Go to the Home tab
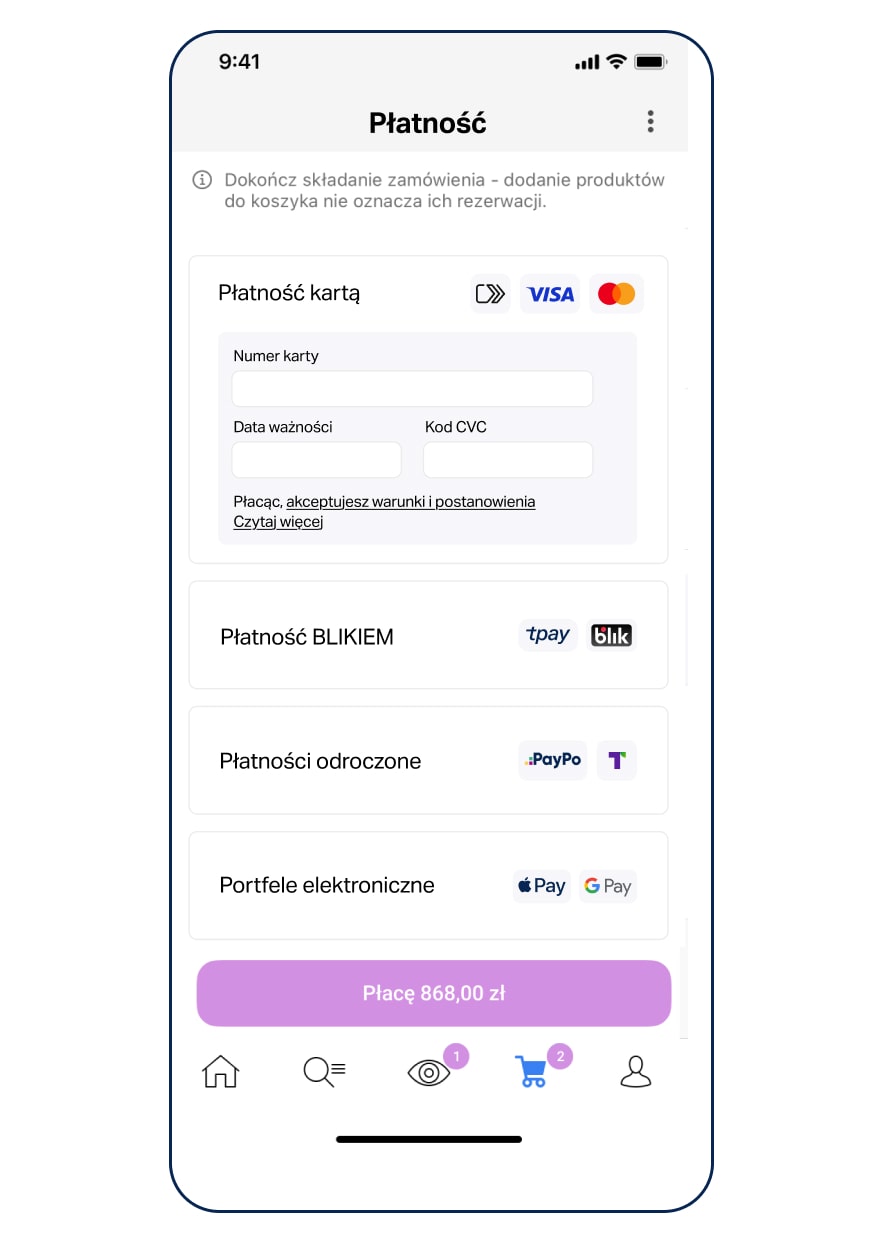The width and height of the screenshot is (884, 1241). click(x=221, y=1072)
